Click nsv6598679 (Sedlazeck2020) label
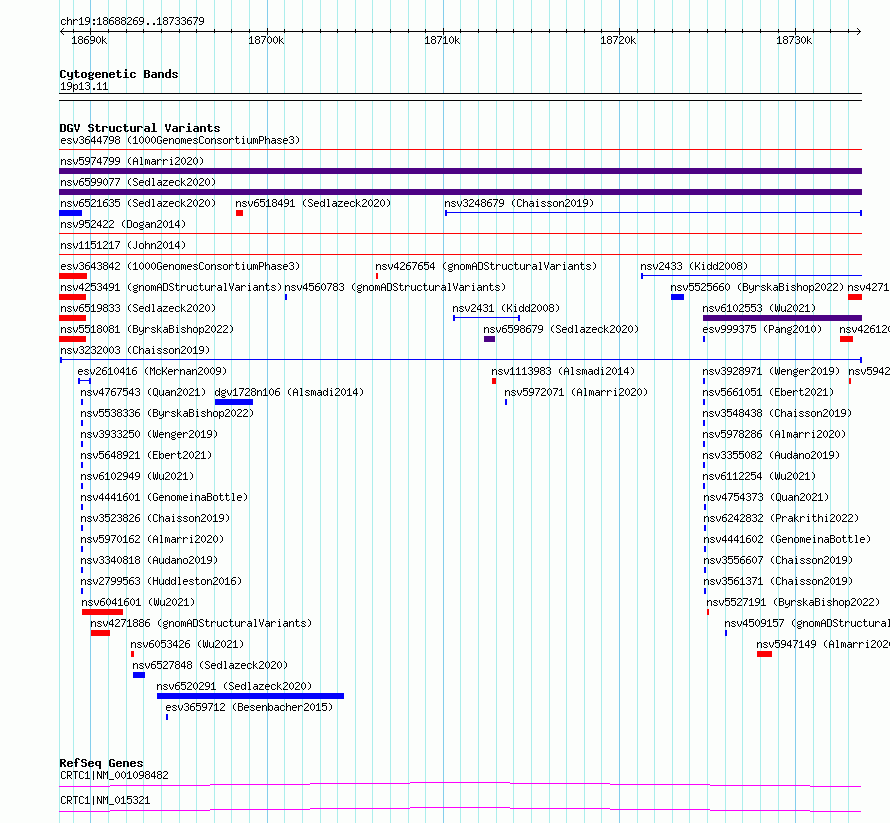The height and width of the screenshot is (823, 890). [x=561, y=329]
